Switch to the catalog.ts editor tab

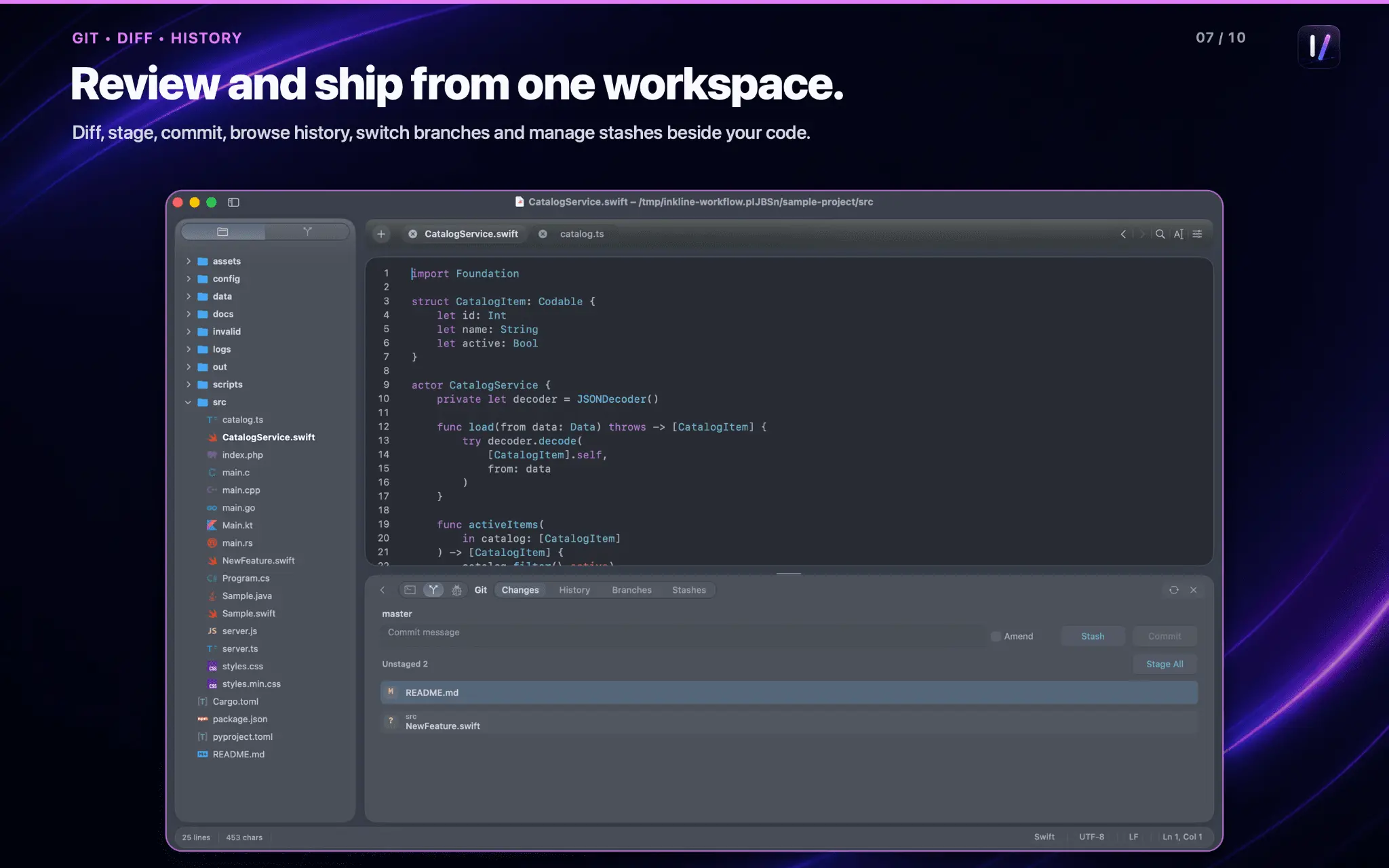574,234
